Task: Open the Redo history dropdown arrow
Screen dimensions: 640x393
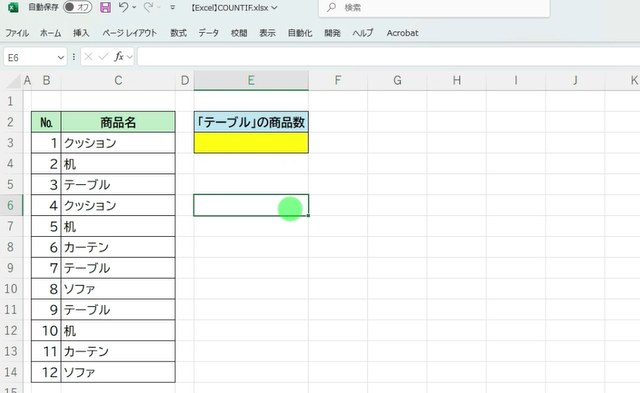Action: (x=159, y=7)
